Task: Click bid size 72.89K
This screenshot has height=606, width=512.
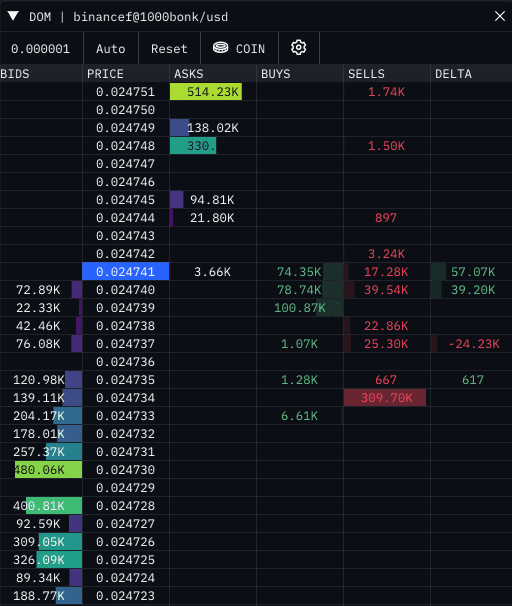Action: coord(38,290)
